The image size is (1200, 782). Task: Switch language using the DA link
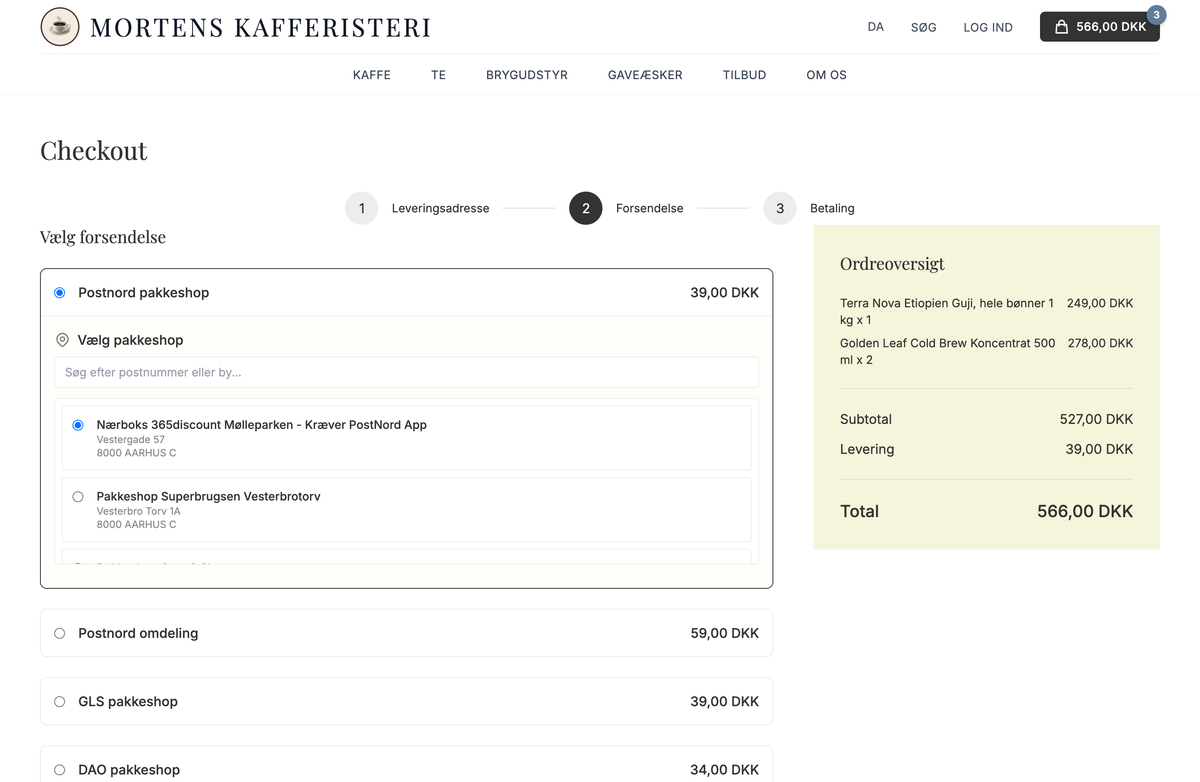click(876, 27)
